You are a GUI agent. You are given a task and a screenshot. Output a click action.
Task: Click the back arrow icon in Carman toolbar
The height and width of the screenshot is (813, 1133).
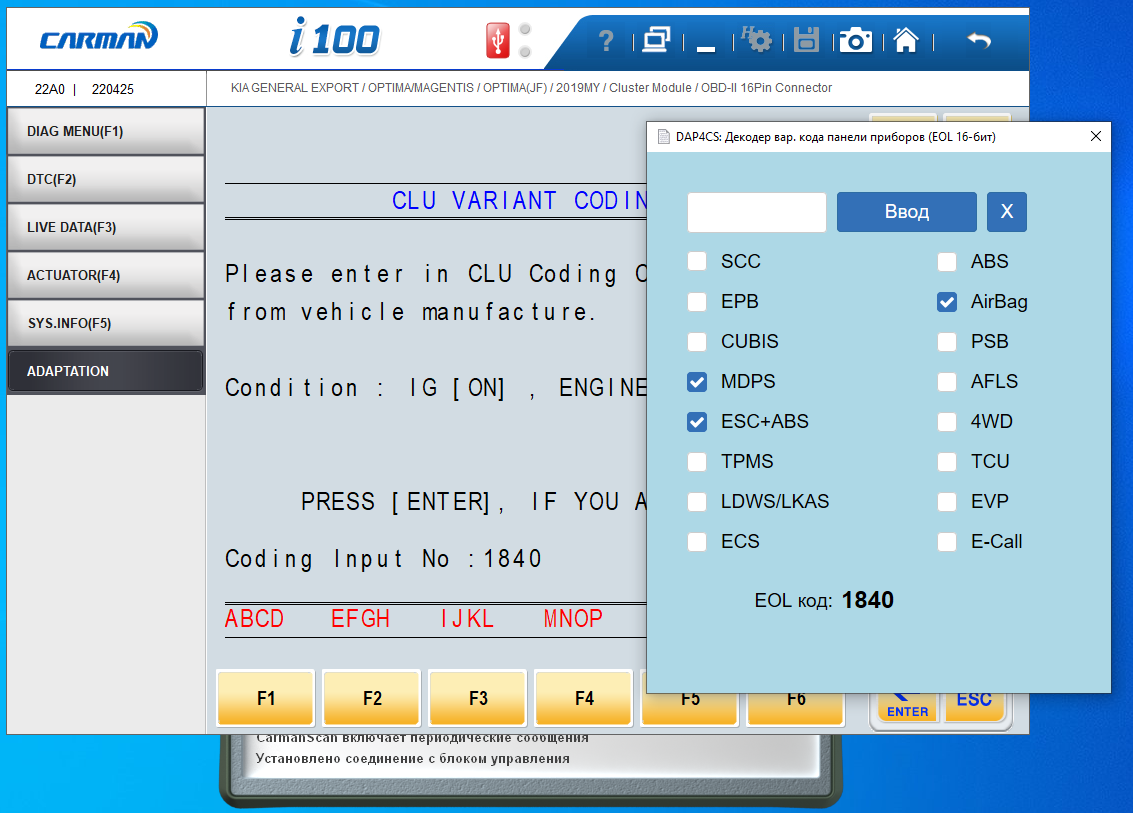979,40
